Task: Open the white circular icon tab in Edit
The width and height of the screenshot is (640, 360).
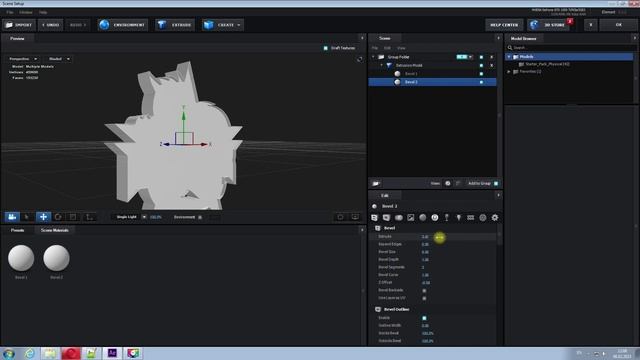Action: click(x=435, y=218)
